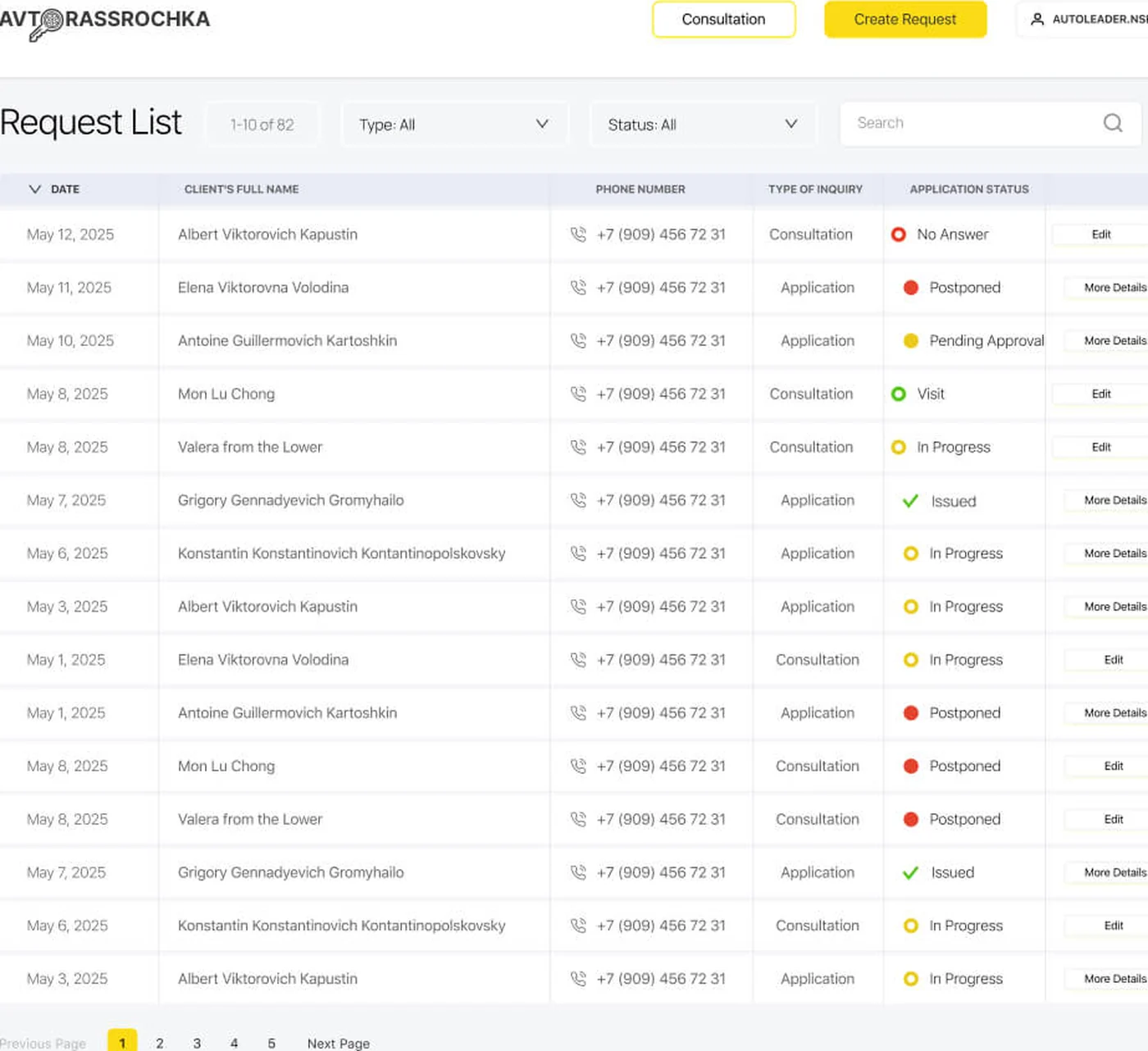Click Edit for the May 12 Albert Kapustin row

tap(1100, 234)
